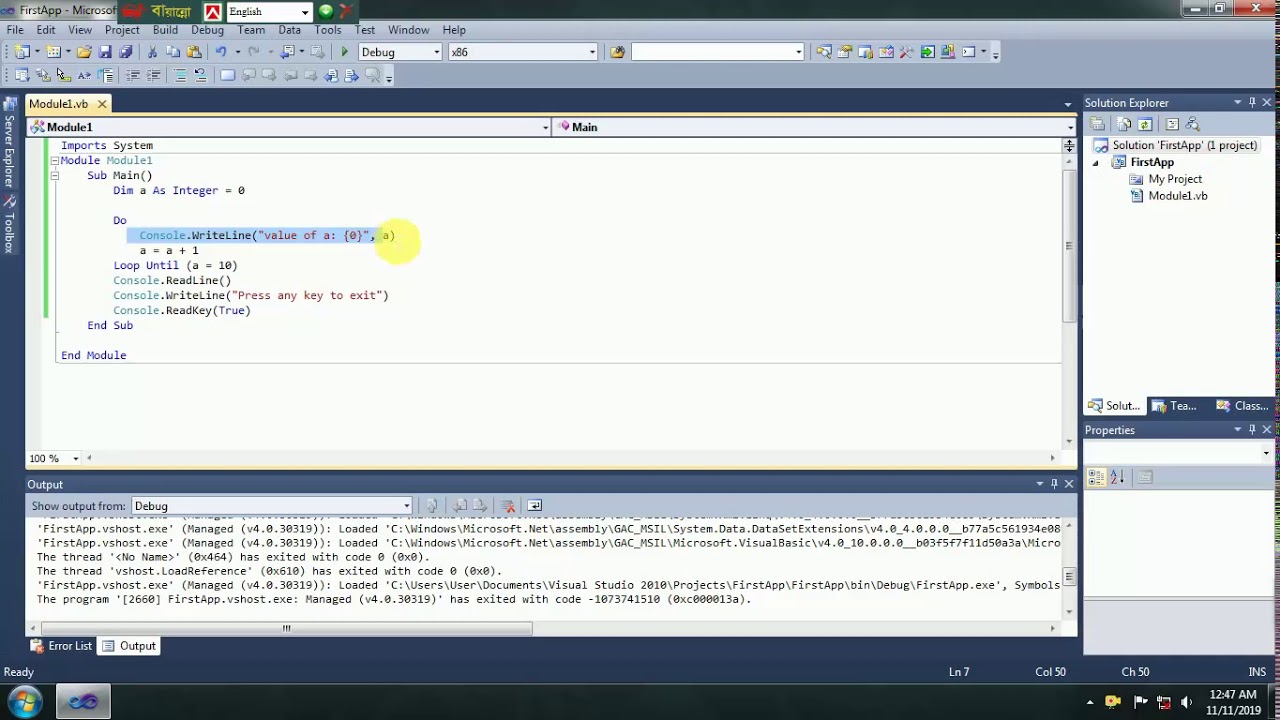1280x720 pixels.
Task: Switch to the Class View tab
Action: pyautogui.click(x=1243, y=406)
